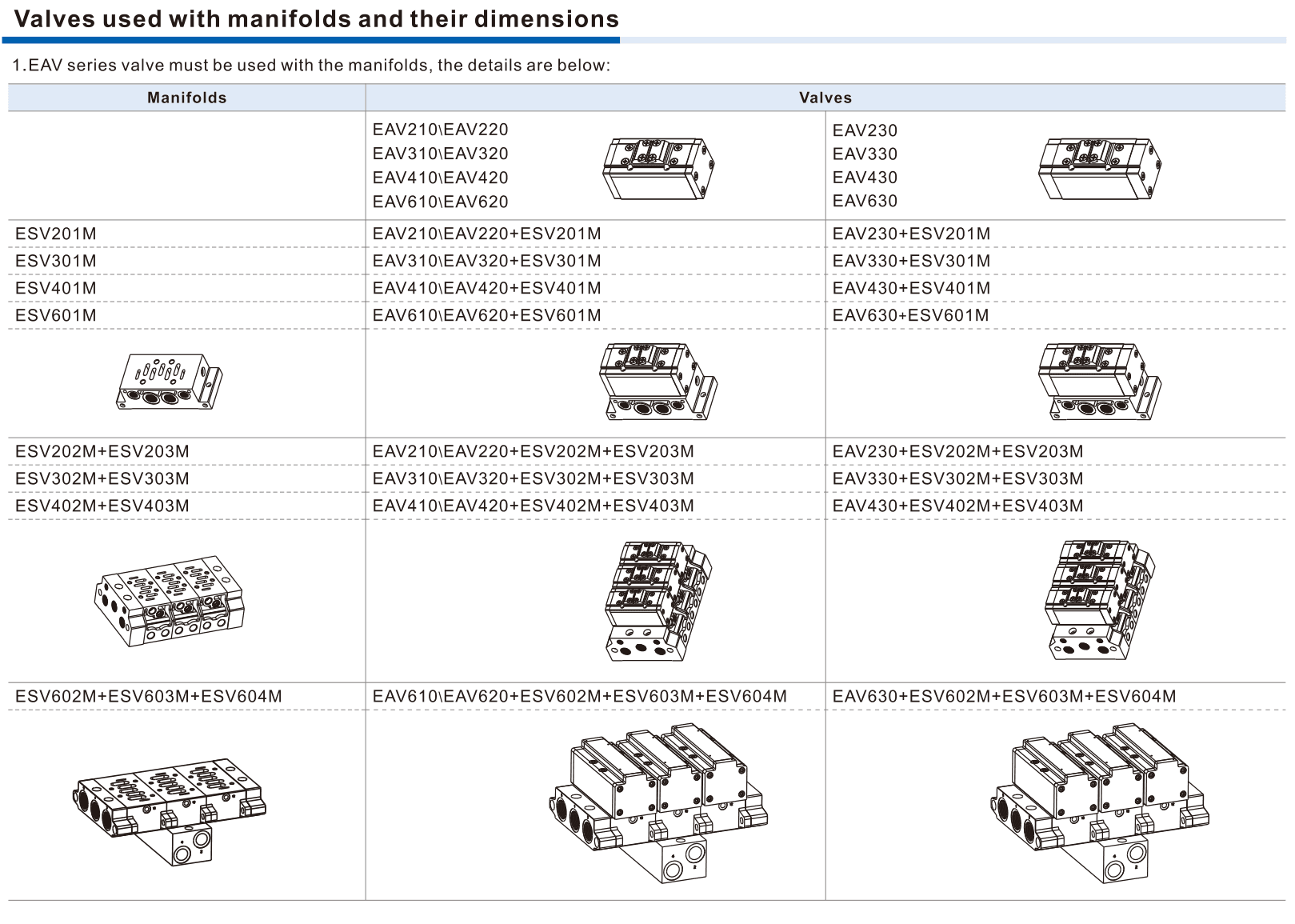Click the EAV210\EAV220 valve on single manifold drawing
The image size is (1295, 924).
pyautogui.click(x=658, y=382)
